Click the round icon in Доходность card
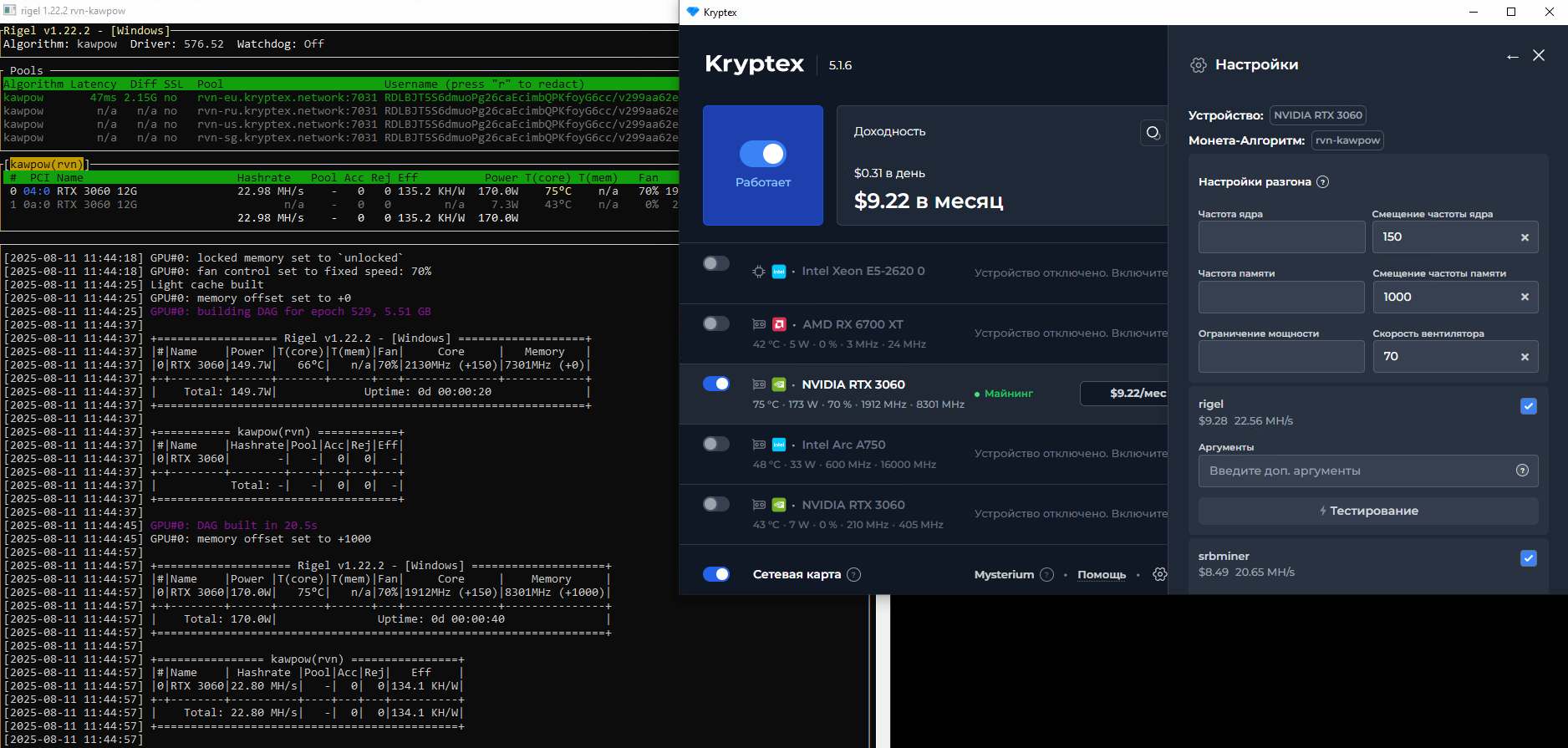 [x=1153, y=133]
